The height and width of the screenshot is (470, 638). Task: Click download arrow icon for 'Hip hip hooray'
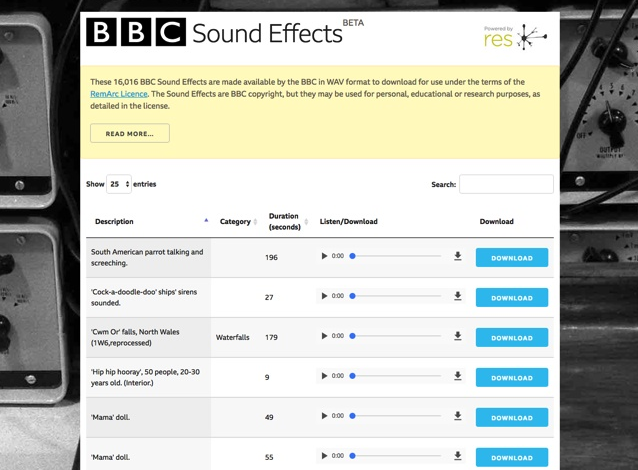458,377
